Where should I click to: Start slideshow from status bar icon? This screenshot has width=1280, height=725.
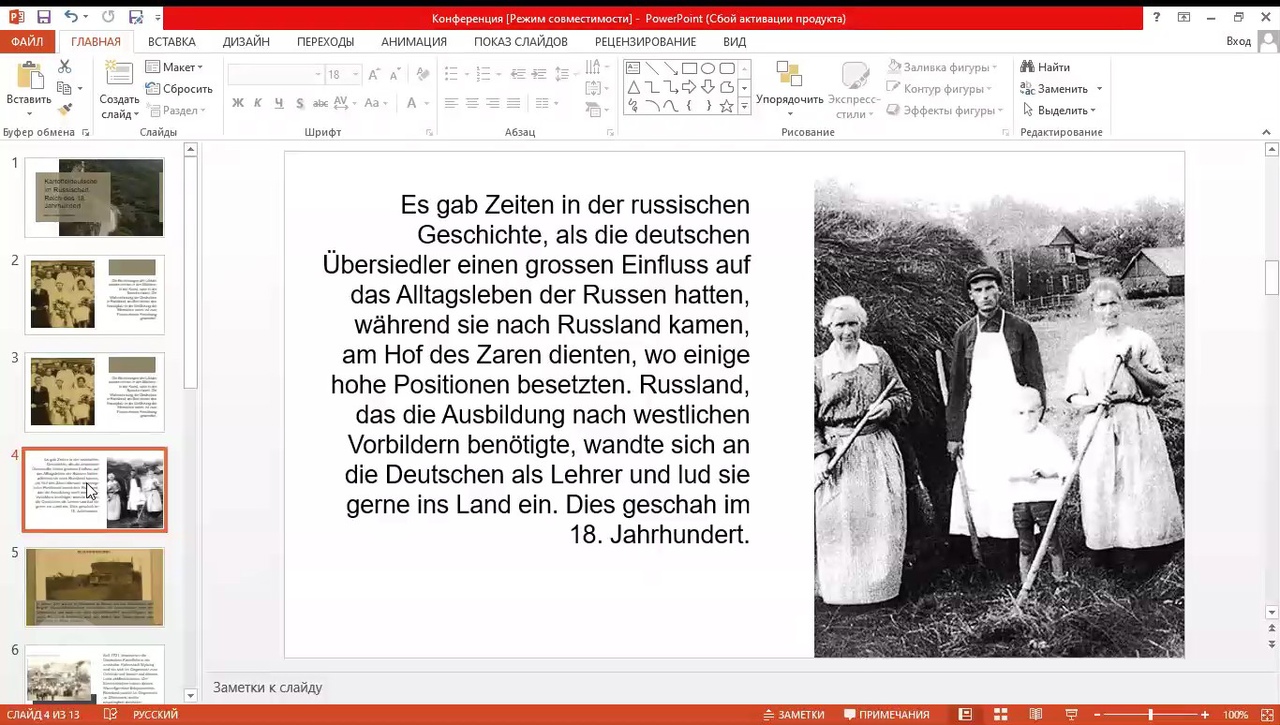click(x=1071, y=715)
